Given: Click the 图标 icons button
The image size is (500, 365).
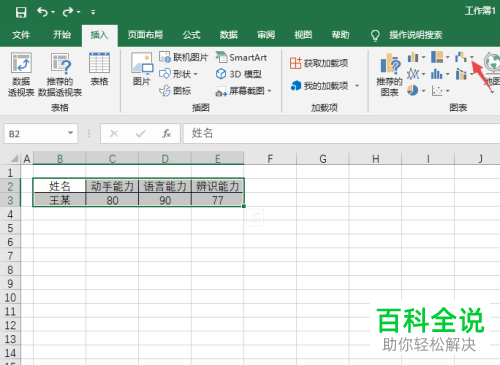Looking at the screenshot, I should 175,90.
